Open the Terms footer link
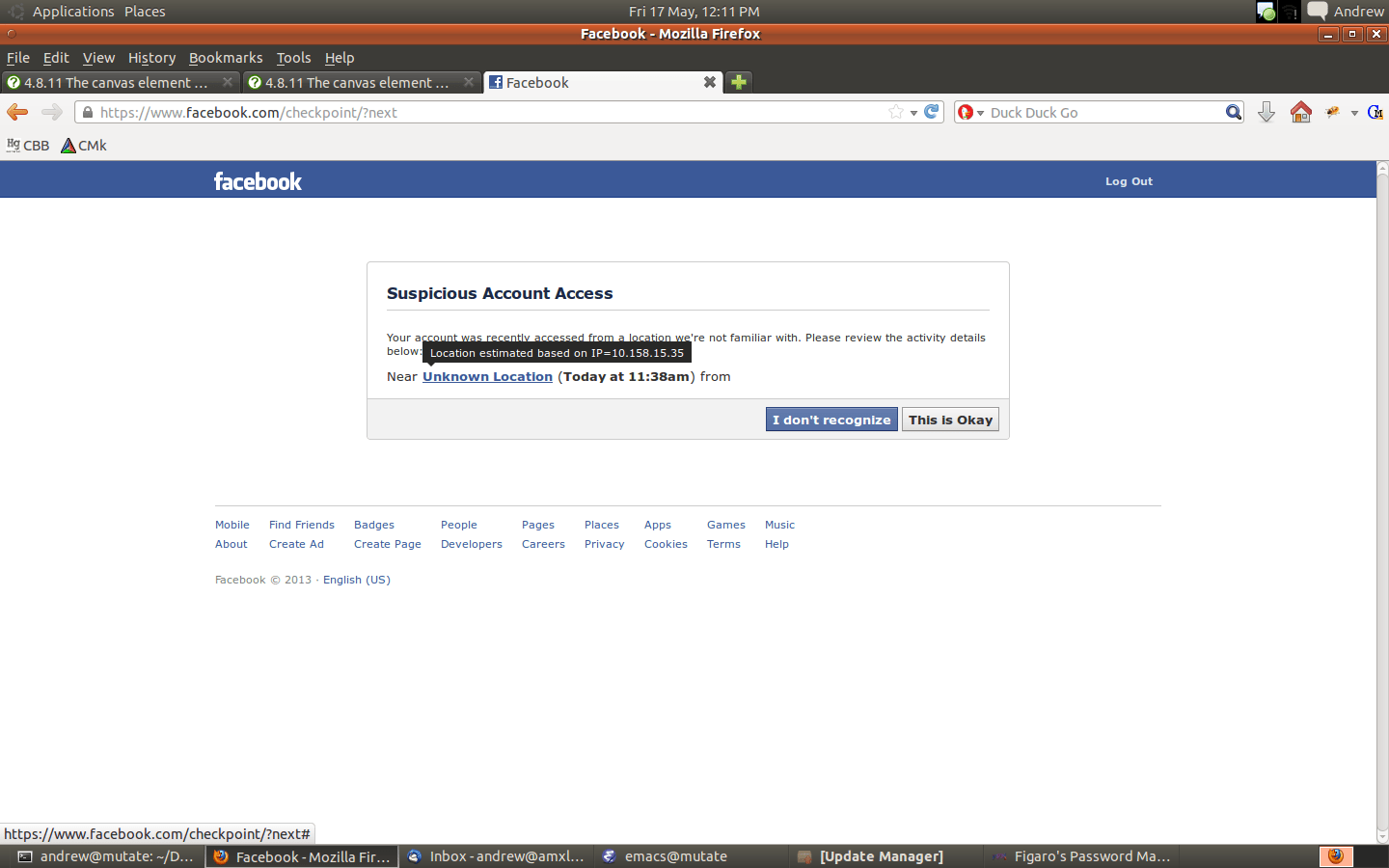The height and width of the screenshot is (868, 1389). [x=723, y=544]
